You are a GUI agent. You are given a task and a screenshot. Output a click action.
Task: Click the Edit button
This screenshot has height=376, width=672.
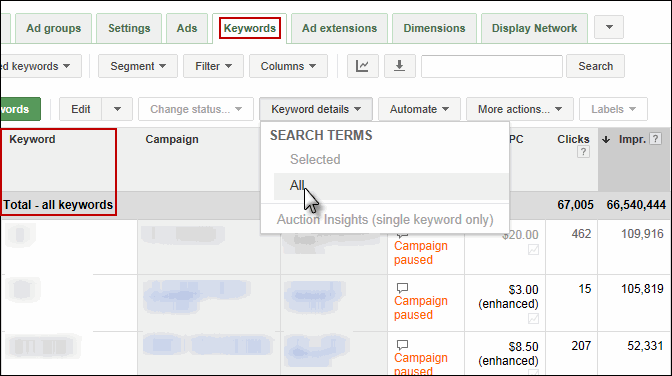tap(81, 109)
